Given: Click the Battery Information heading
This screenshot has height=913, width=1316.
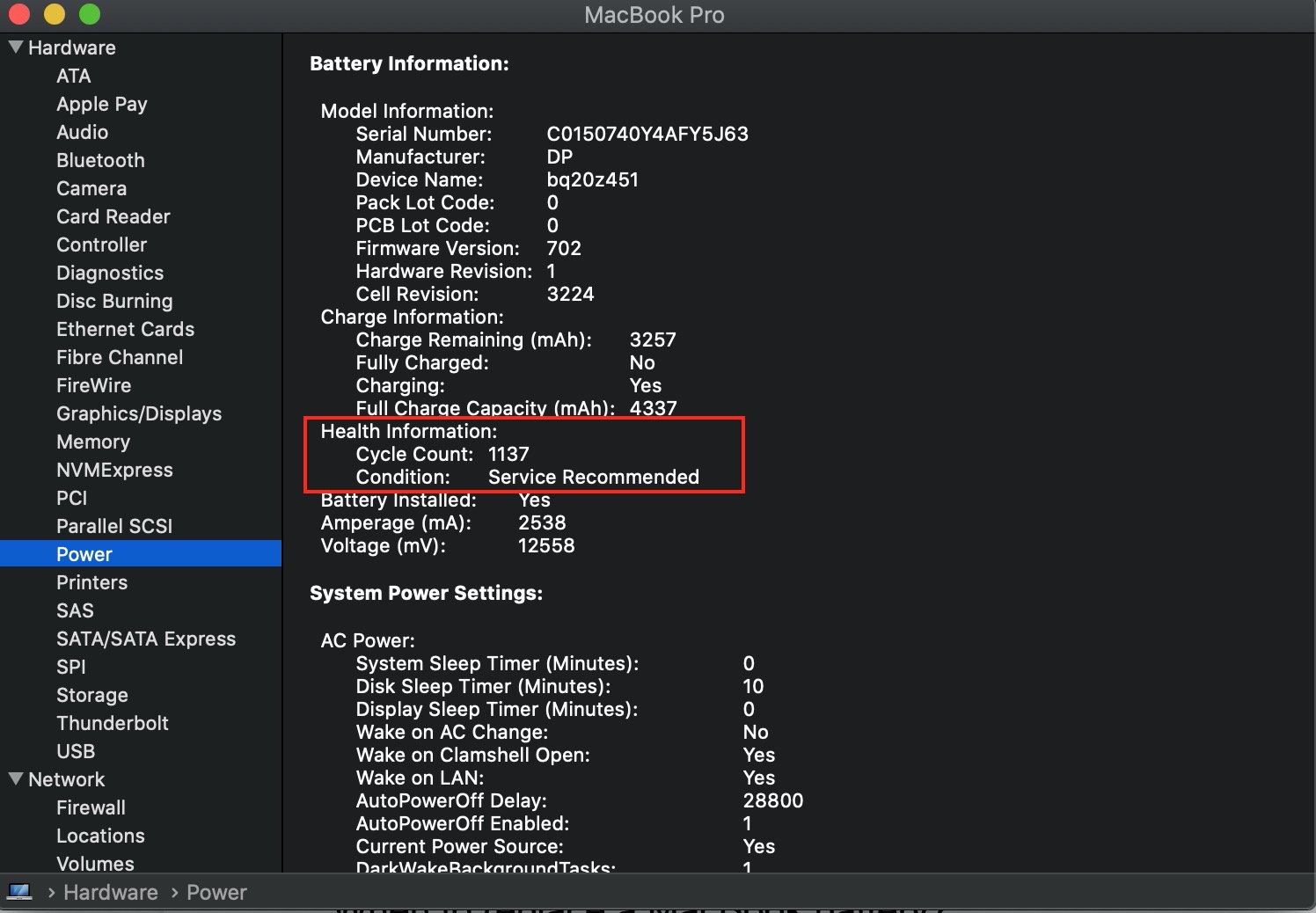Looking at the screenshot, I should point(410,63).
